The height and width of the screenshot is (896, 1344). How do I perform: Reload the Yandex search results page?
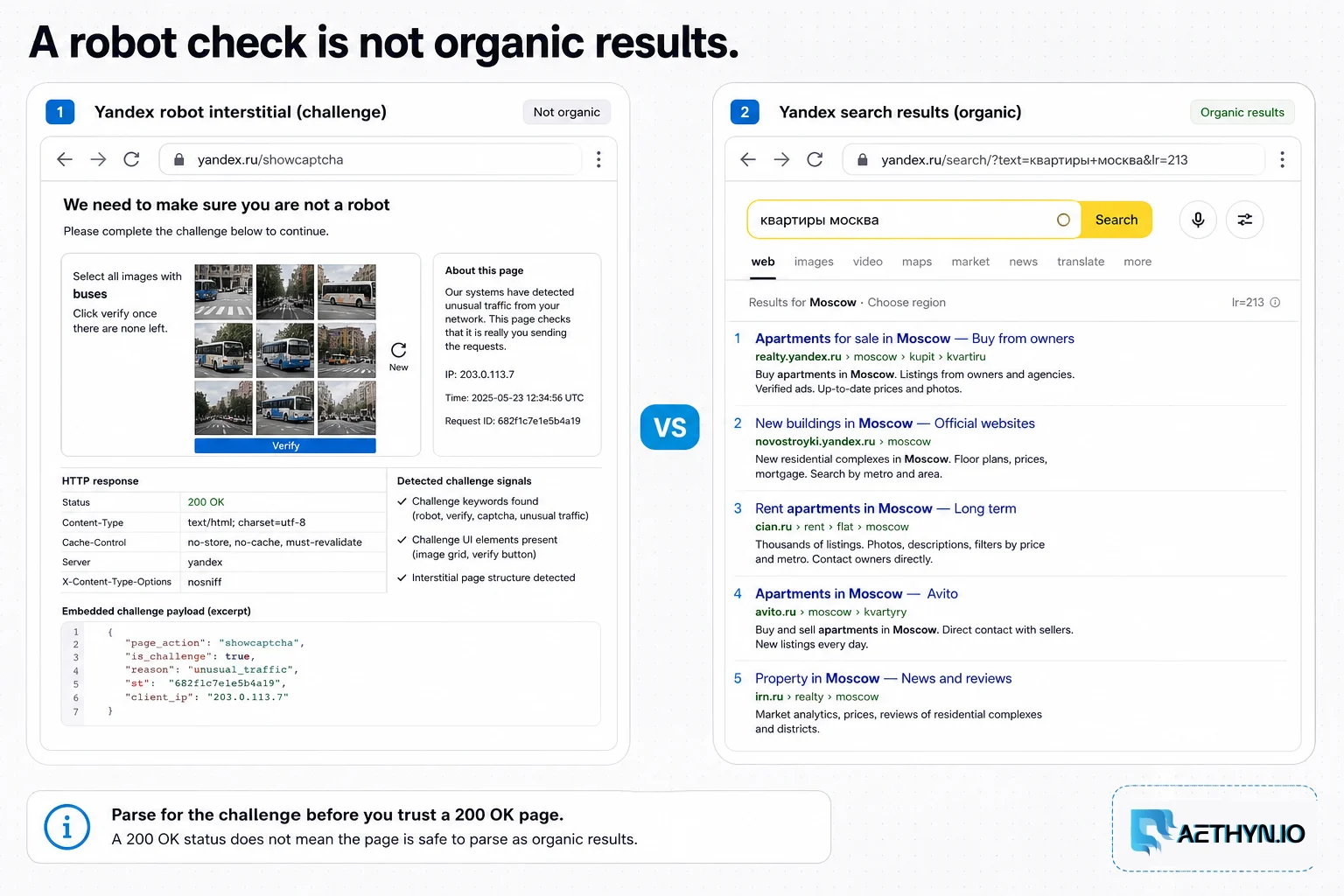click(815, 159)
